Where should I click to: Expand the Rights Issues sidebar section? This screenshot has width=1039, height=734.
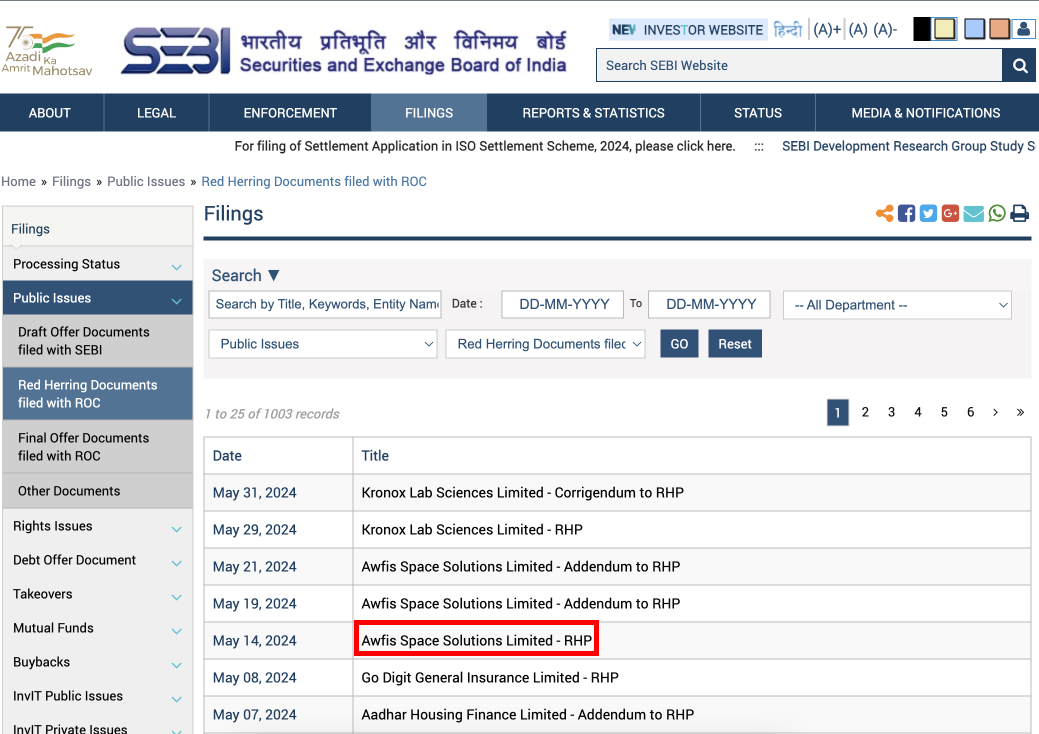97,527
